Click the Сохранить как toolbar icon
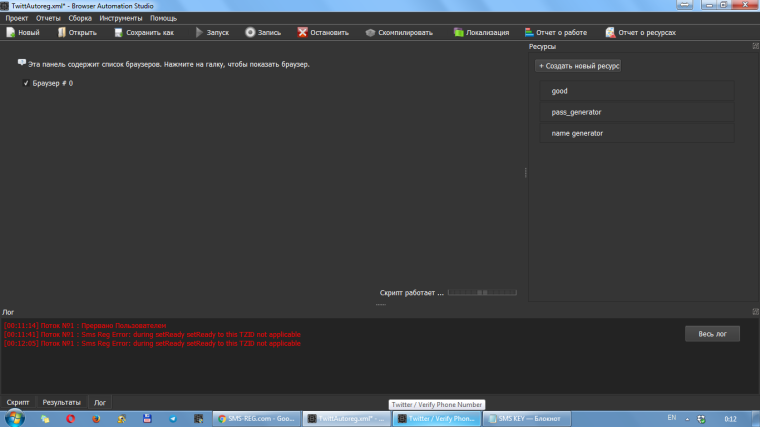This screenshot has width=760, height=427. 118,32
